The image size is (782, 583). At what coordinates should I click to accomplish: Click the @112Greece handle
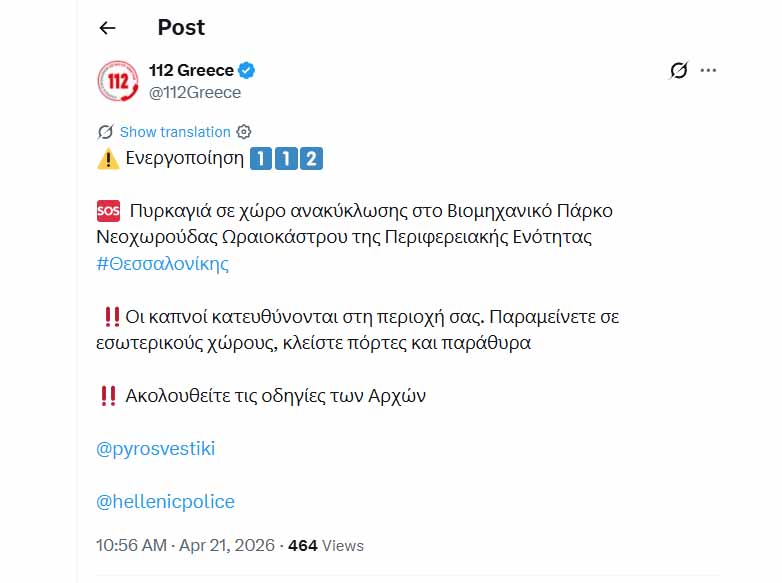tap(195, 93)
